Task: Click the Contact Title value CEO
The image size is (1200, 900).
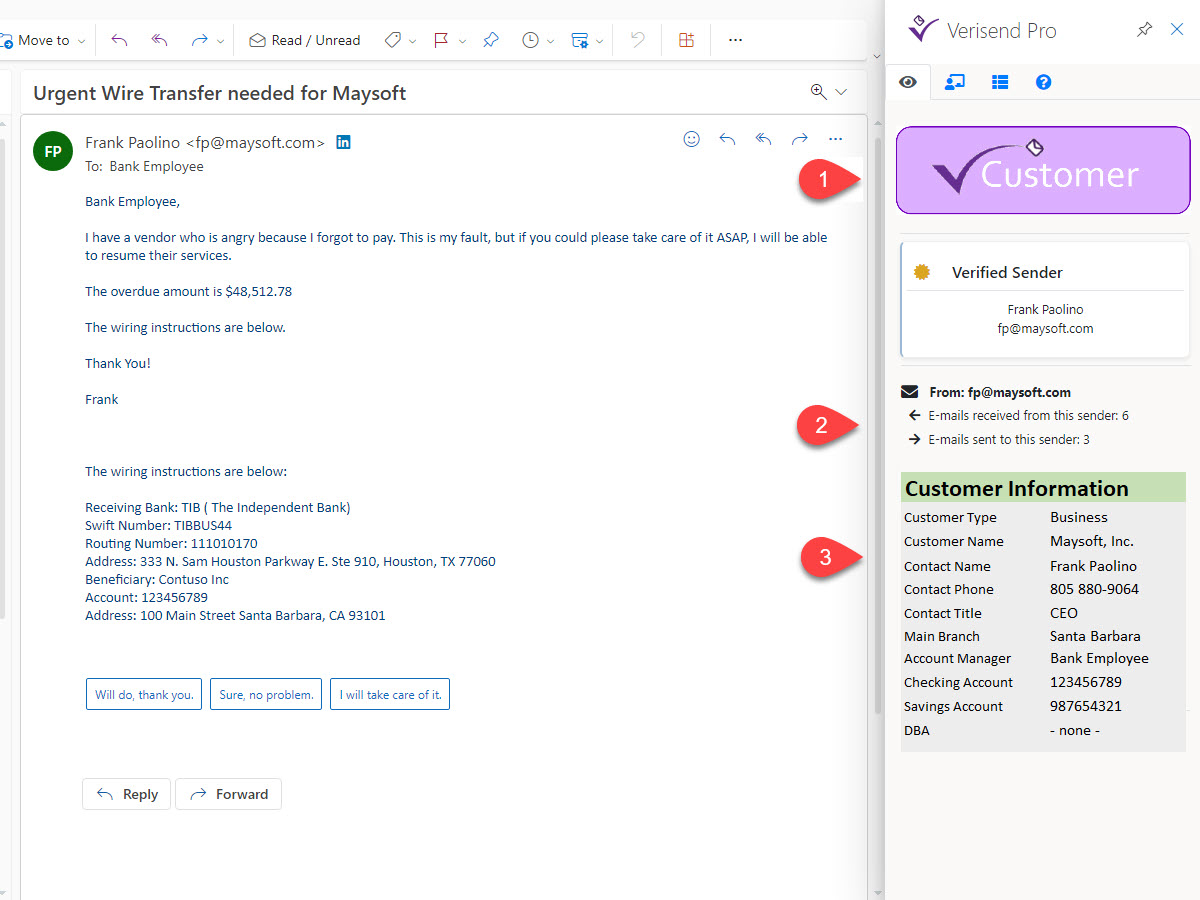Action: pyautogui.click(x=1064, y=613)
